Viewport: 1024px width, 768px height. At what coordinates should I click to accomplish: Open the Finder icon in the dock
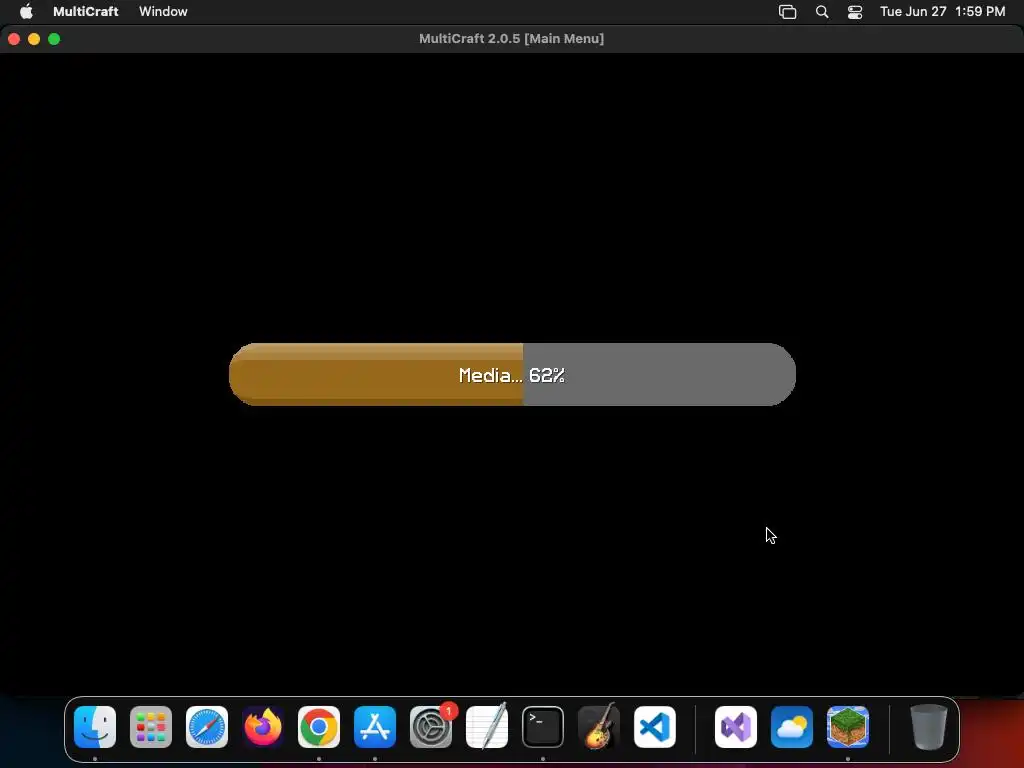(x=95, y=727)
